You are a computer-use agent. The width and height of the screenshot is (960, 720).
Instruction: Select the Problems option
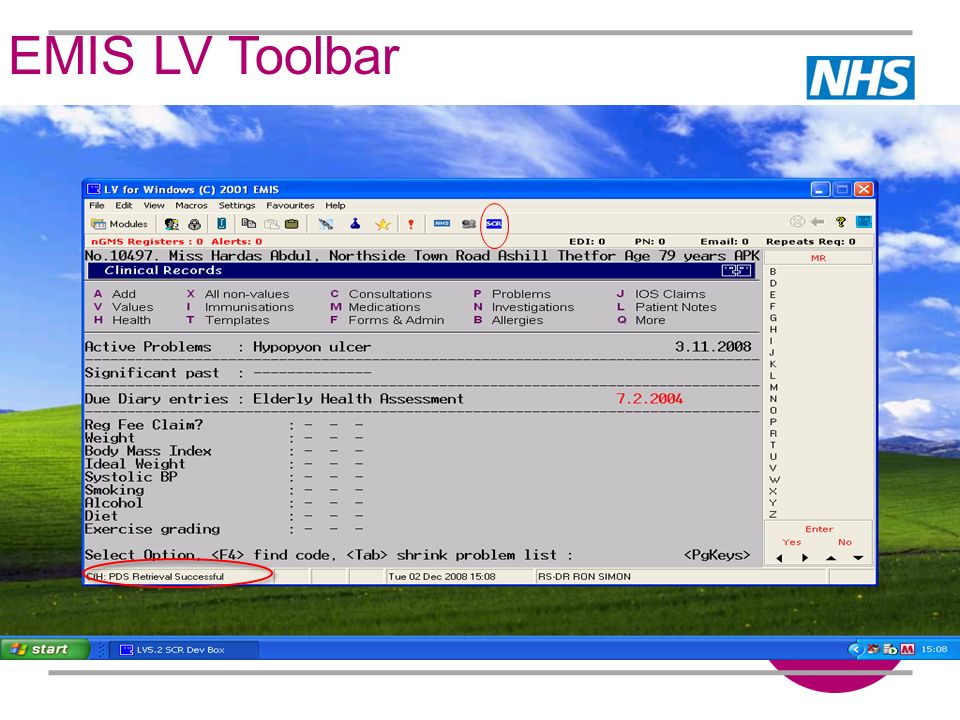pyautogui.click(x=512, y=294)
